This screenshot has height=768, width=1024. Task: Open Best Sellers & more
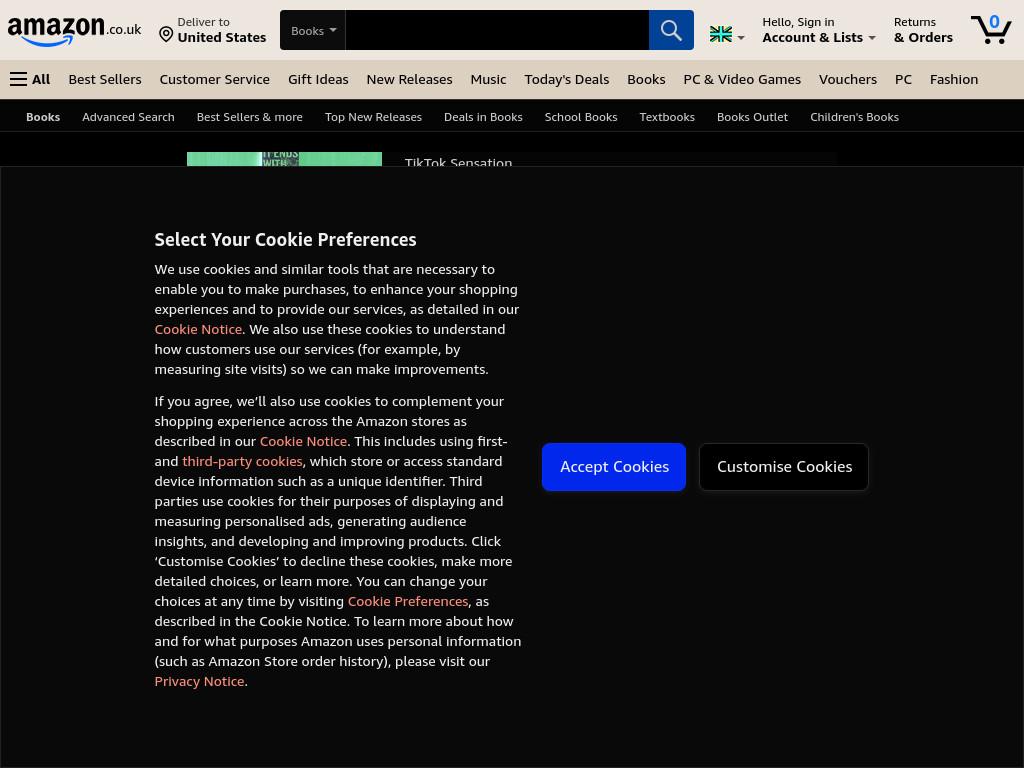249,117
